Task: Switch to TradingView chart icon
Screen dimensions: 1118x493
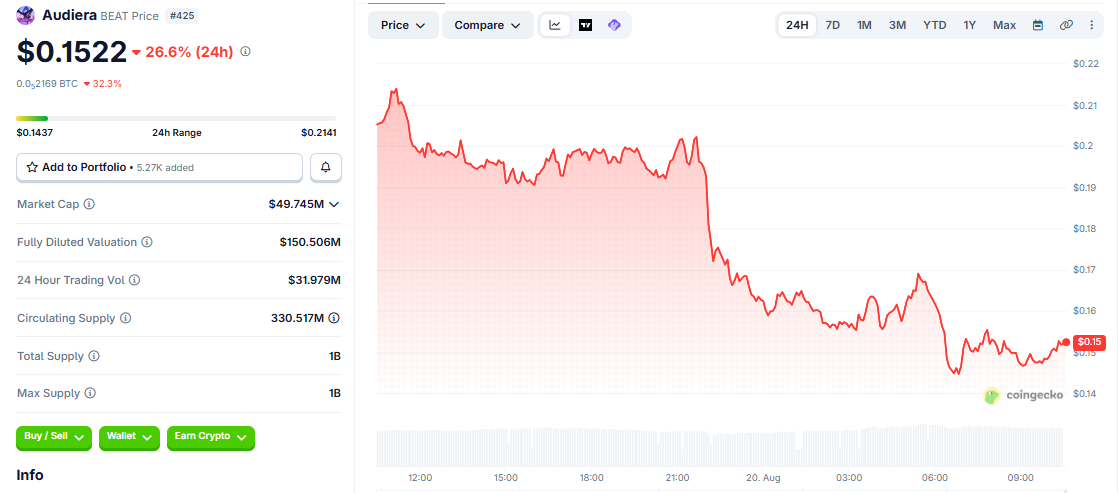Action: coord(585,25)
